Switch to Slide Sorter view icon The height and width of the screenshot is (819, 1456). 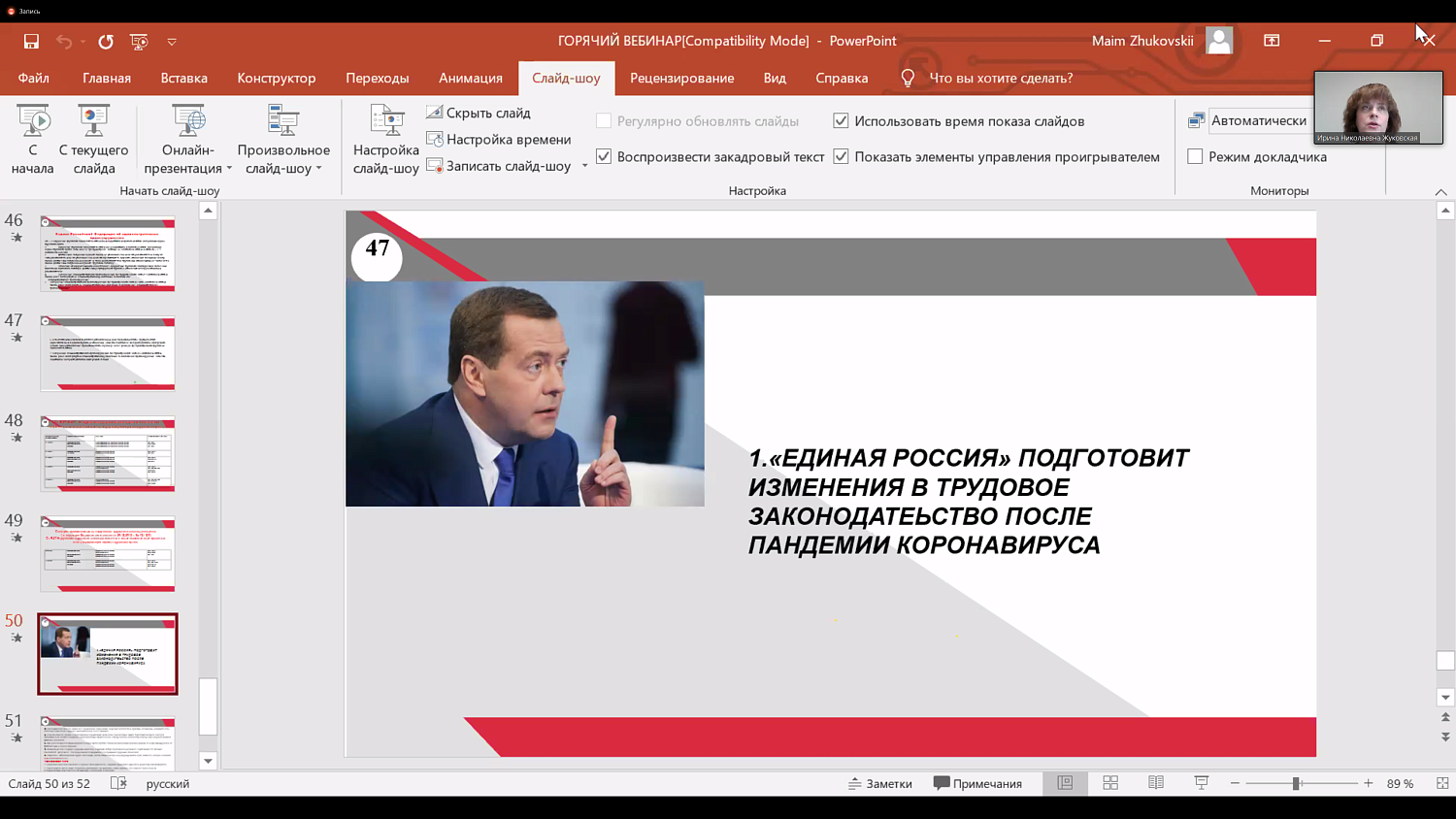1110,783
